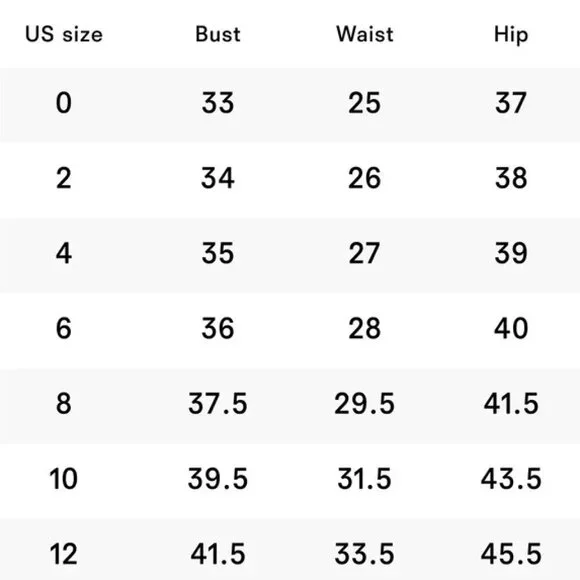580x580 pixels.
Task: Select the size 0 row label
Action: point(64,103)
